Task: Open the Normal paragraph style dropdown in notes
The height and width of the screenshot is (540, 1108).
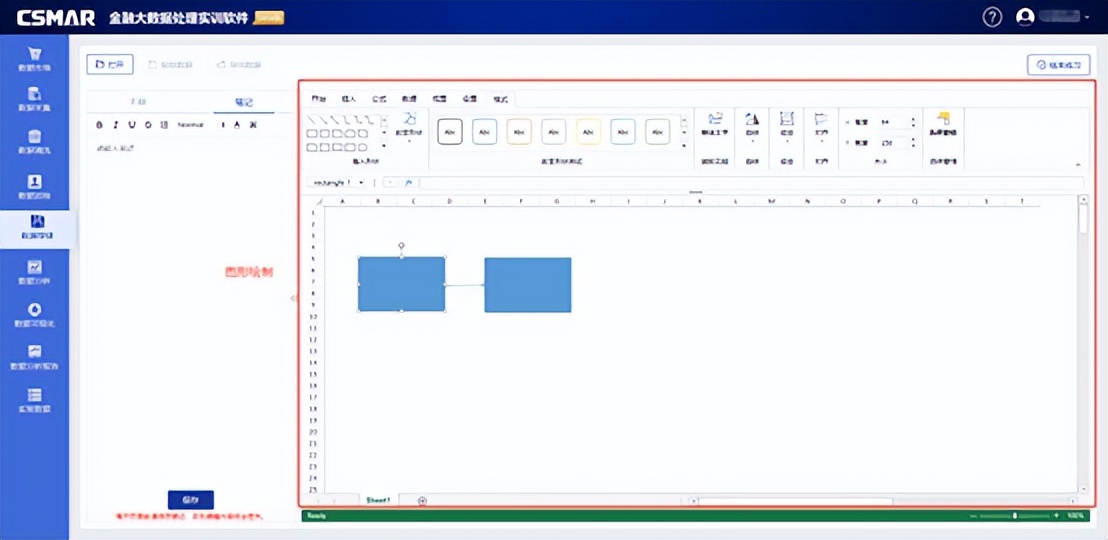Action: click(x=191, y=124)
